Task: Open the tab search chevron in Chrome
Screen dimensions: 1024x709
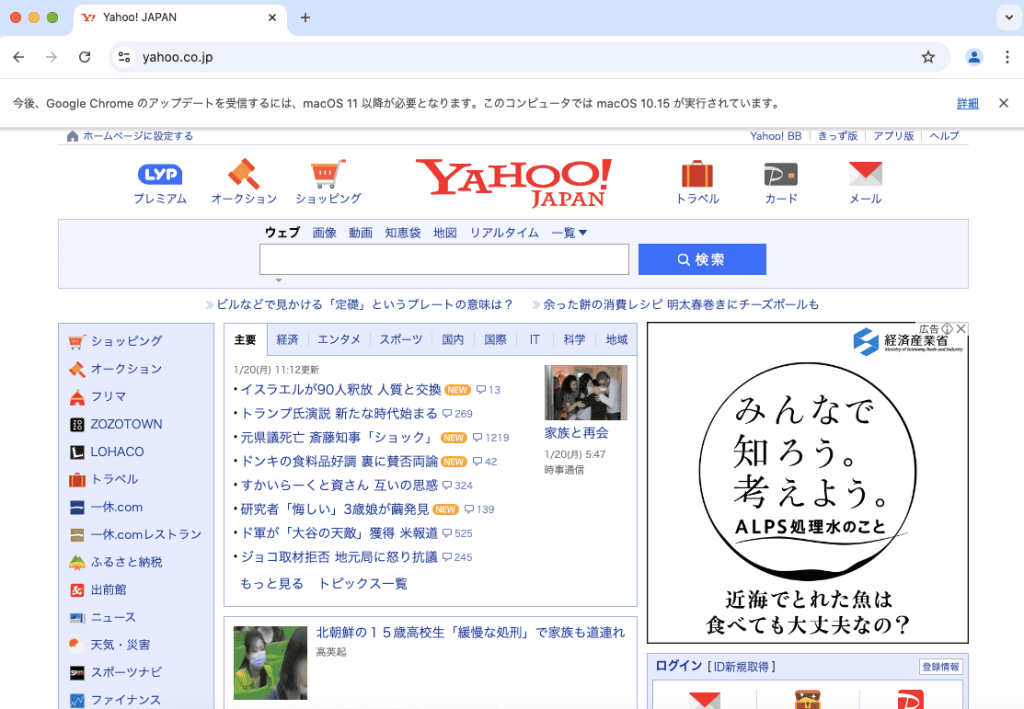Action: tap(1008, 18)
